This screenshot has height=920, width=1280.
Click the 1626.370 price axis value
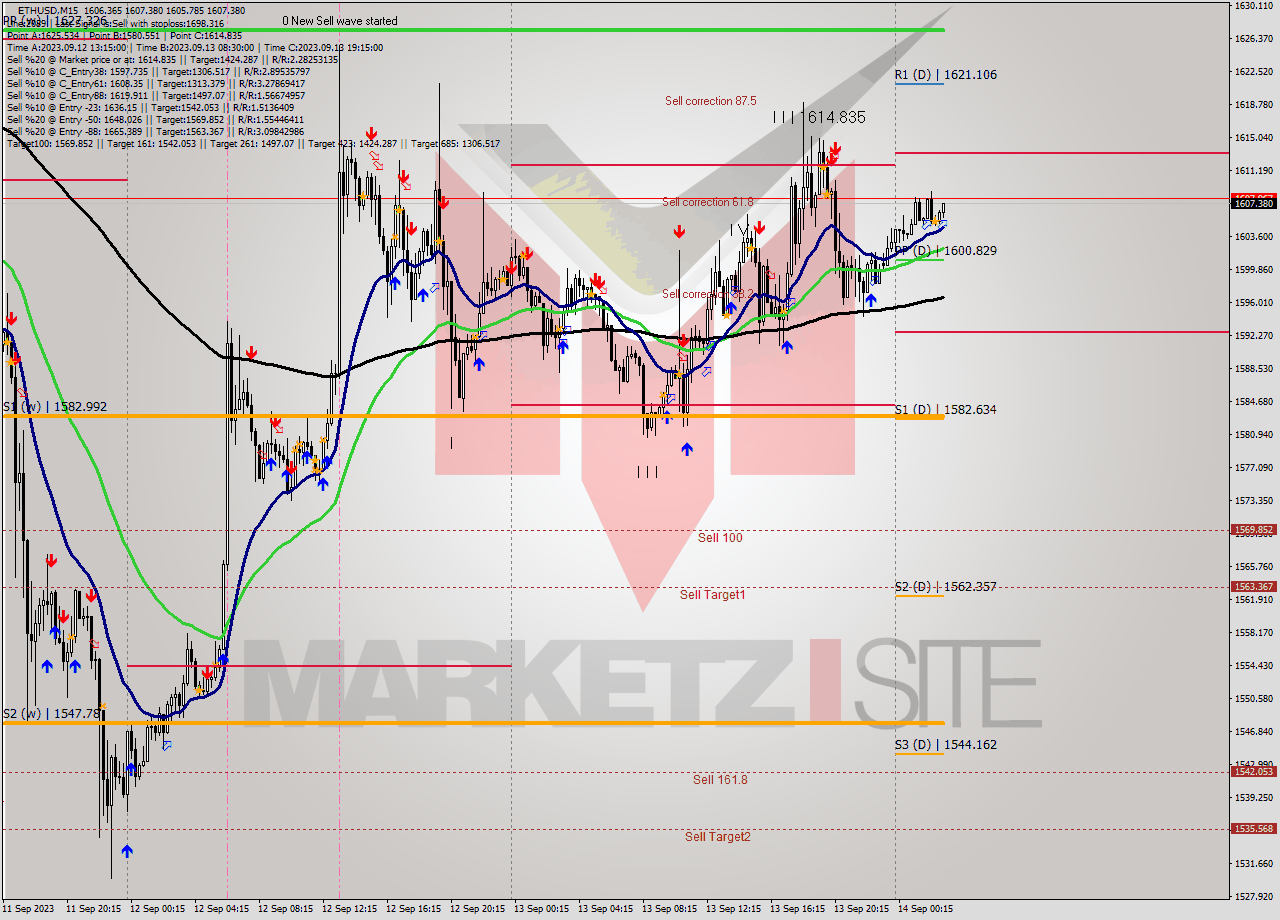click(1254, 39)
